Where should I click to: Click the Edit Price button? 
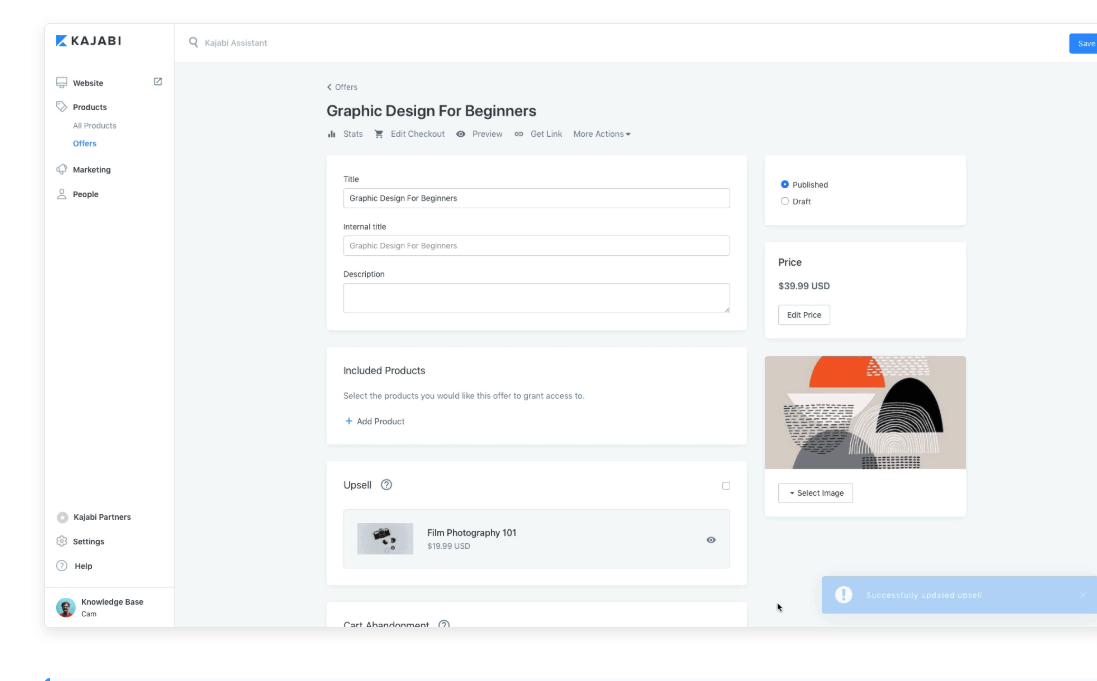(804, 315)
